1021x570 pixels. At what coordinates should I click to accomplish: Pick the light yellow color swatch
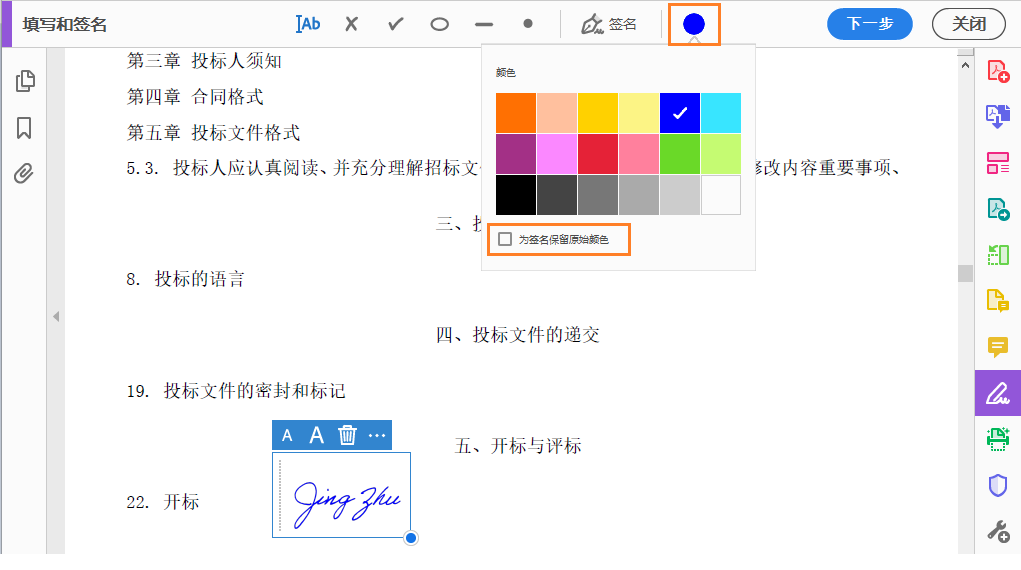[x=639, y=113]
